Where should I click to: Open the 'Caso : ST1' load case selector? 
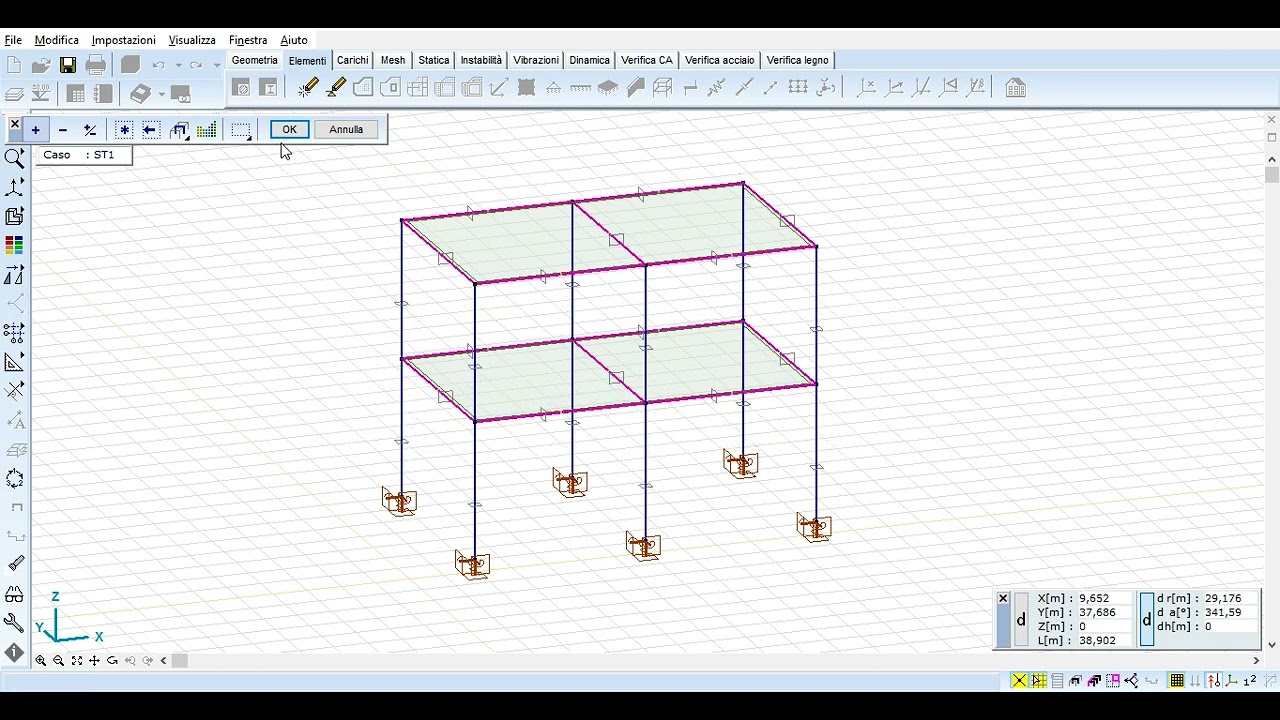[x=84, y=155]
